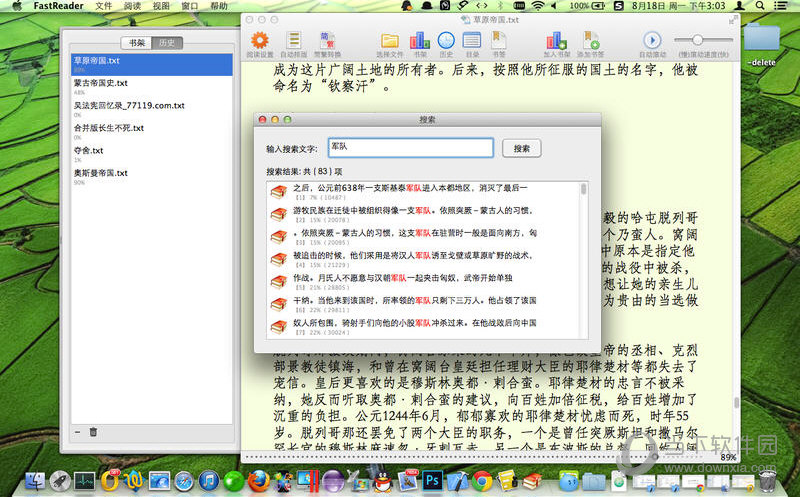Select 吴法宪回忆录_77119.com.txt in the list
The width and height of the screenshot is (800, 497).
coord(152,109)
